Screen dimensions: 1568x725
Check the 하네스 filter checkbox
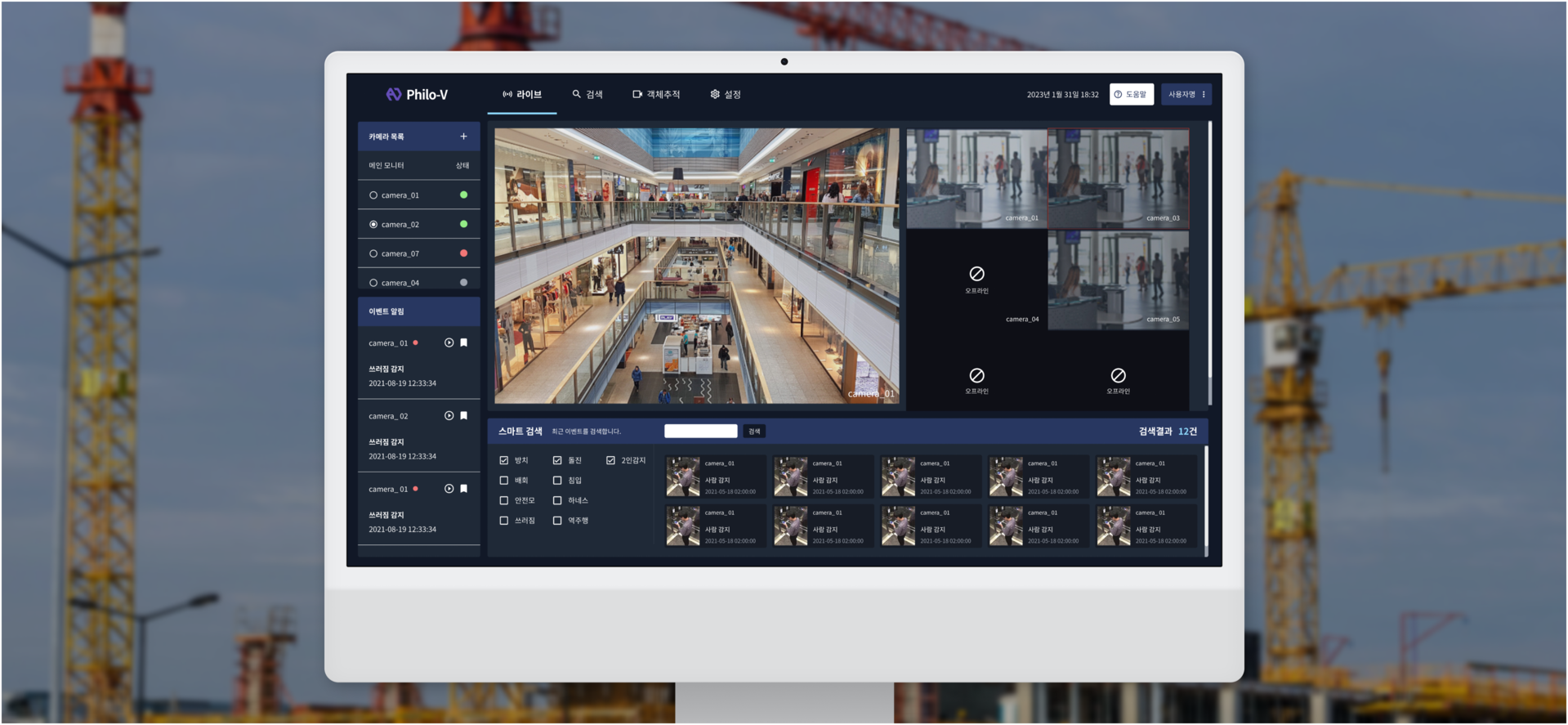click(x=557, y=500)
